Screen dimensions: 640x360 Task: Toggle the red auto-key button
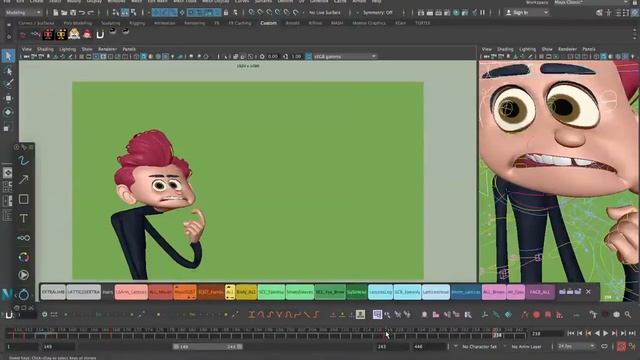[621, 347]
